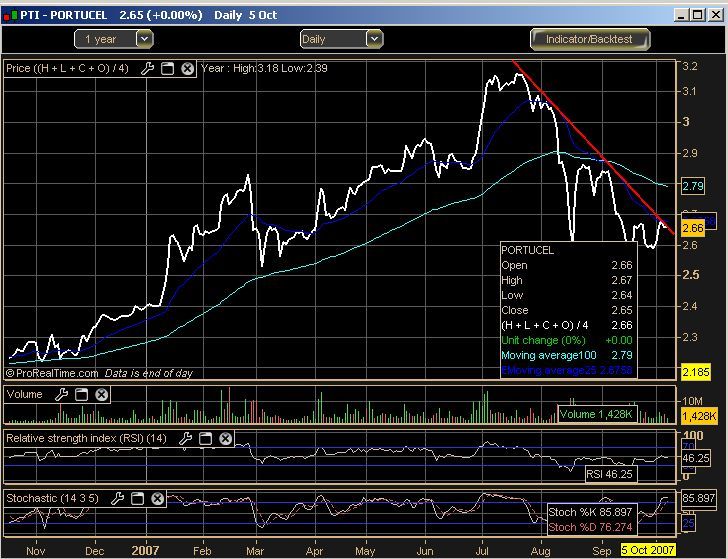The image size is (728, 559).
Task: Click the Jul month label on time axis
Action: tap(482, 551)
